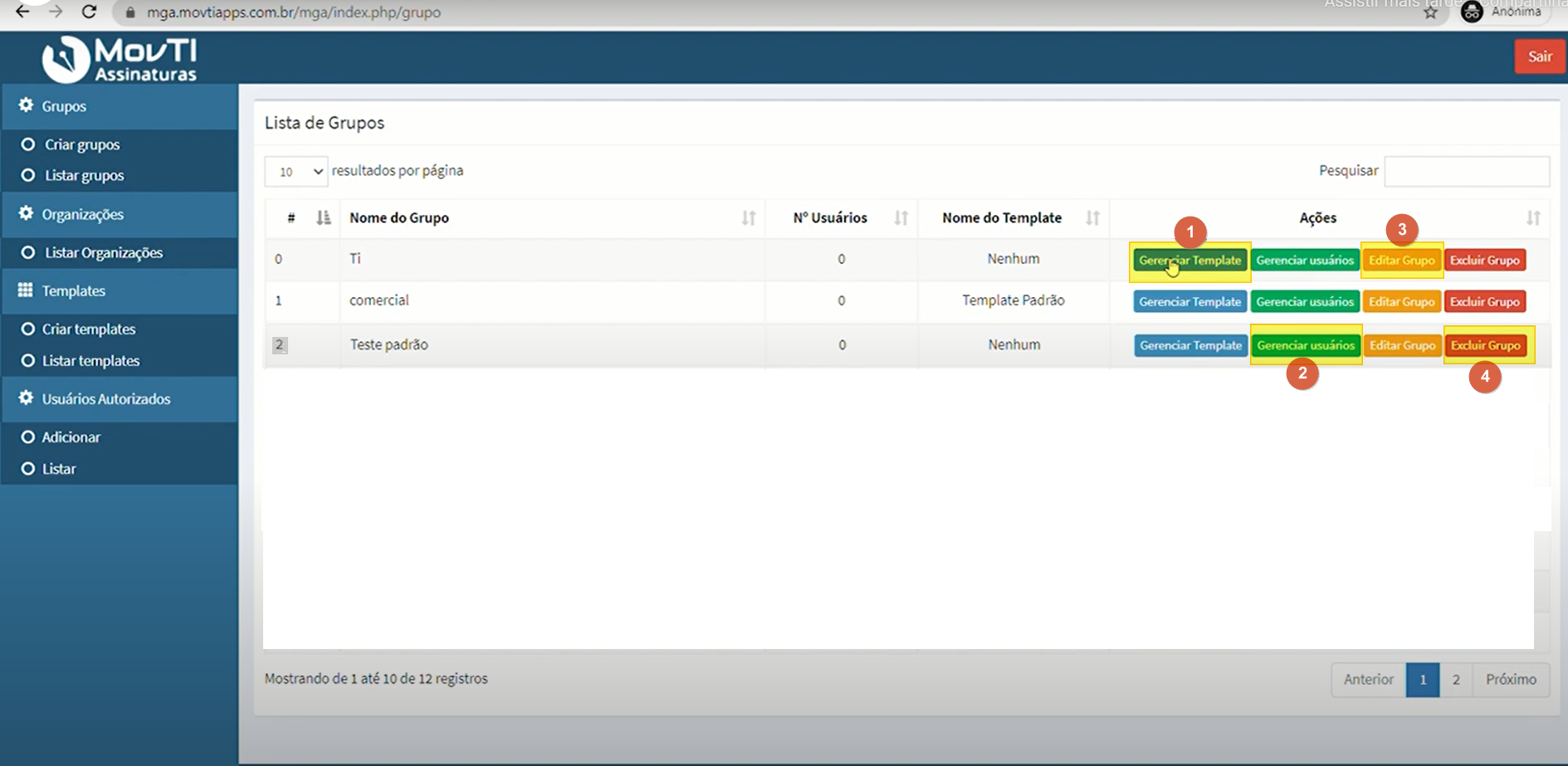Select Criar grupos in sidebar
Viewport: 1568px width, 766px height.
(x=82, y=144)
